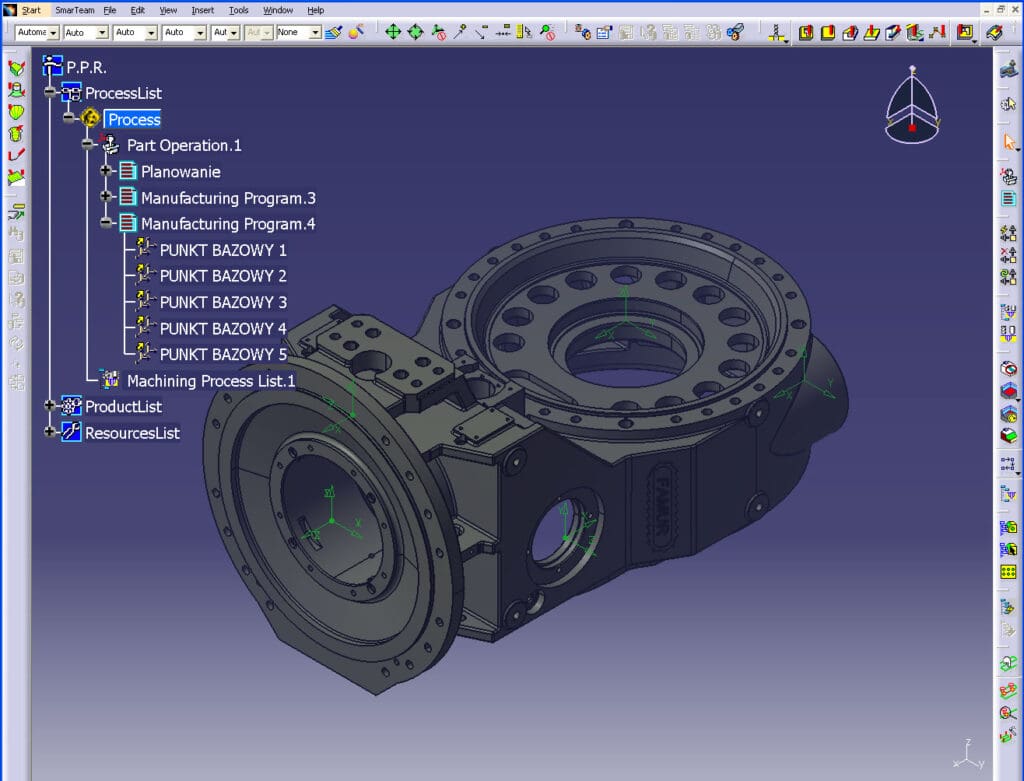The width and height of the screenshot is (1024, 781).
Task: Expand the ProductList node
Action: 50,406
